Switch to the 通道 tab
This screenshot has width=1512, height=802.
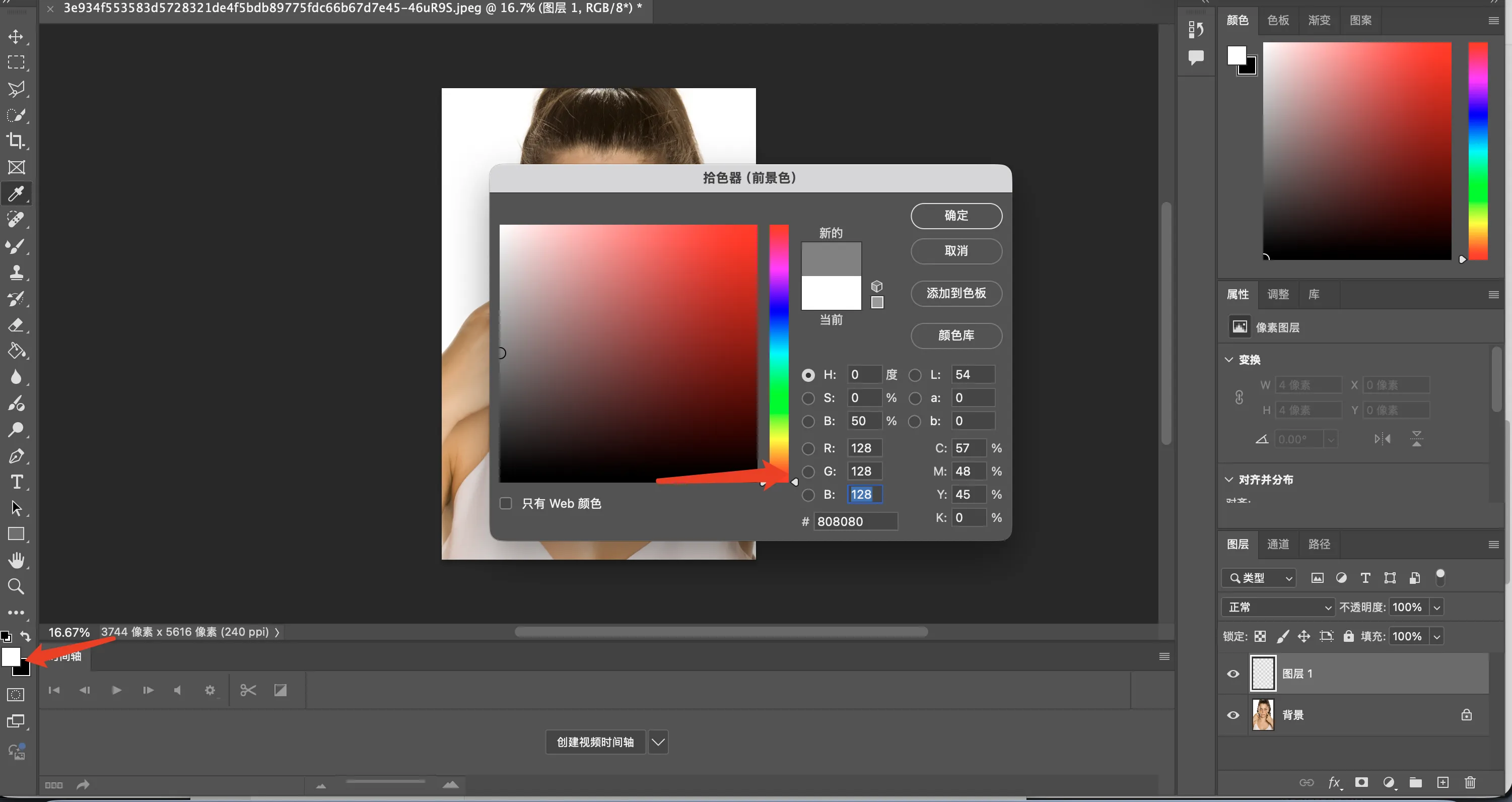click(1278, 544)
